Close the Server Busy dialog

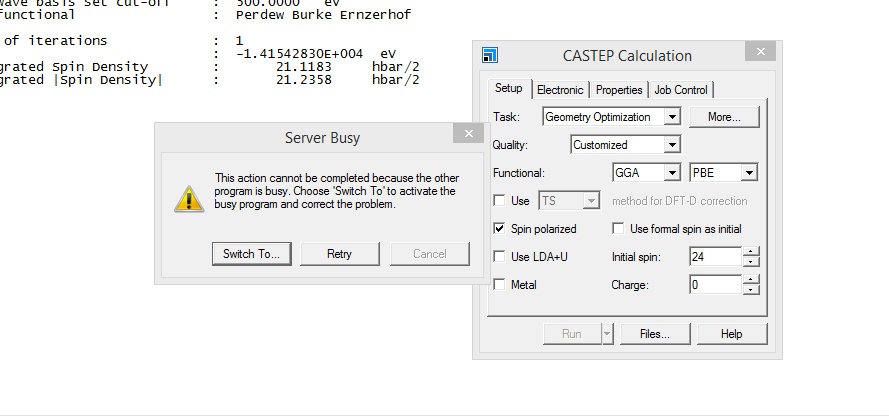468,133
